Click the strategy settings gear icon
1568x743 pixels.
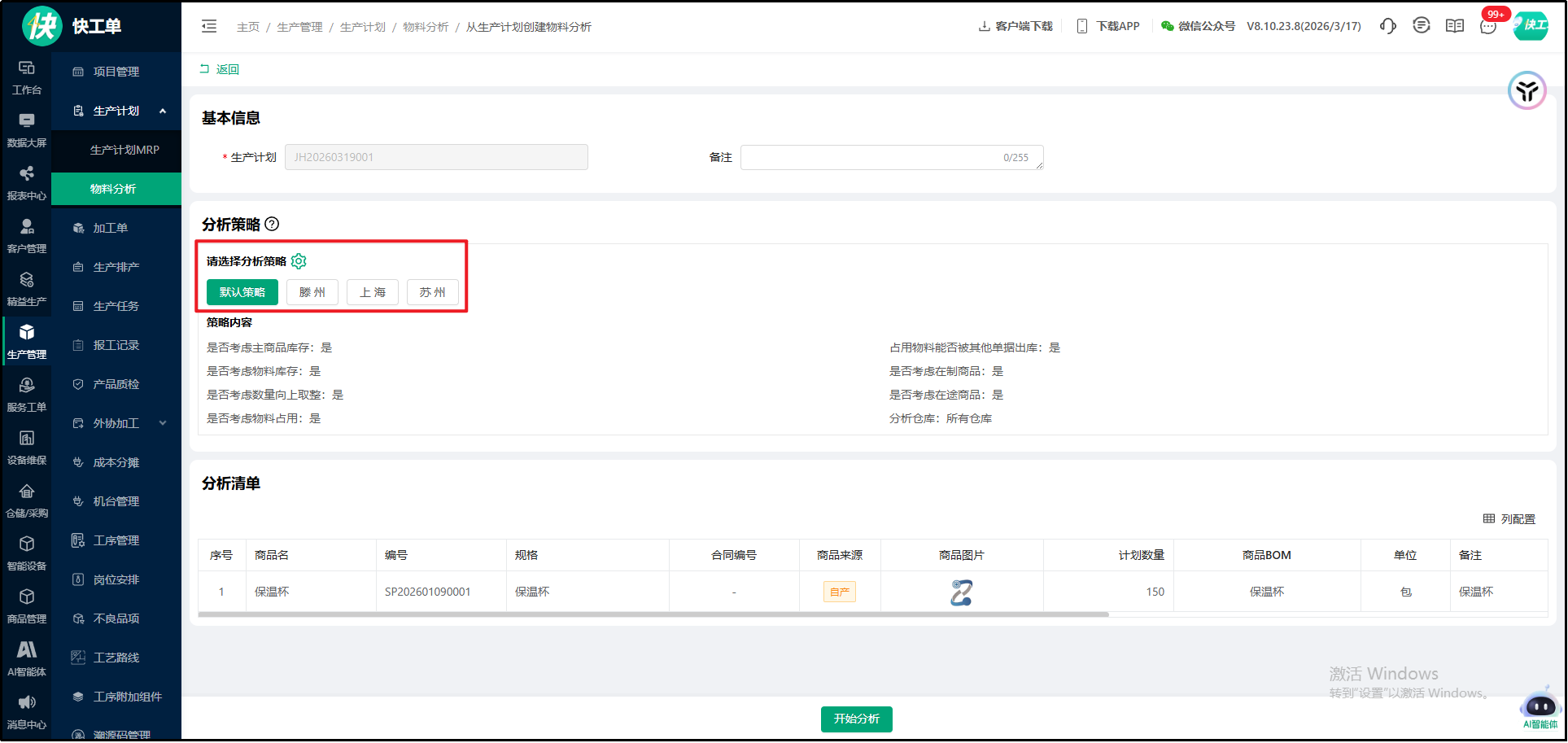coord(299,261)
